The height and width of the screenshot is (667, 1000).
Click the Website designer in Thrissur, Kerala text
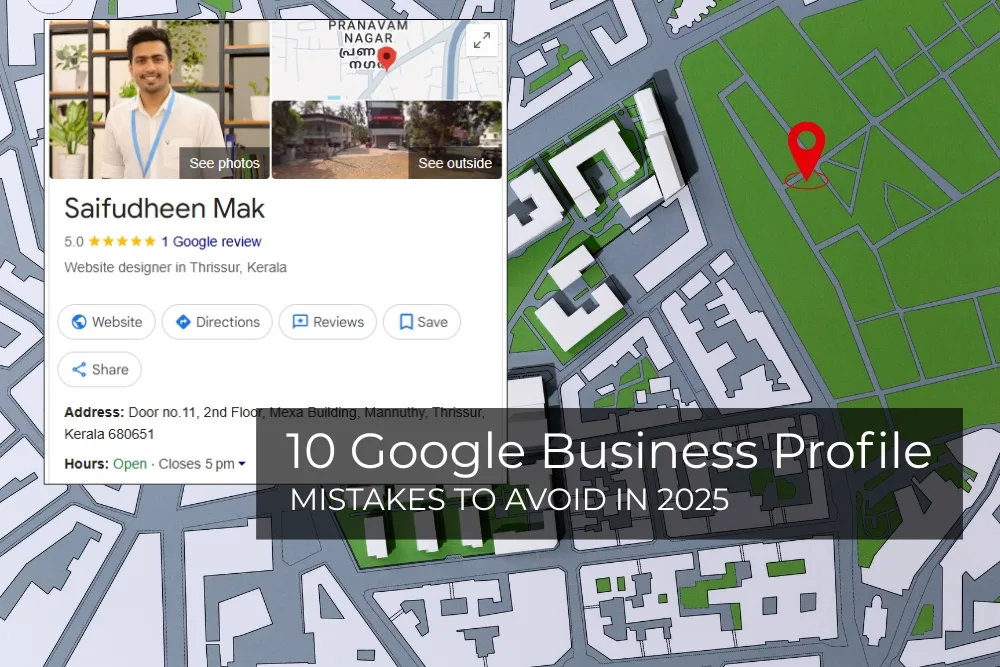(x=175, y=267)
